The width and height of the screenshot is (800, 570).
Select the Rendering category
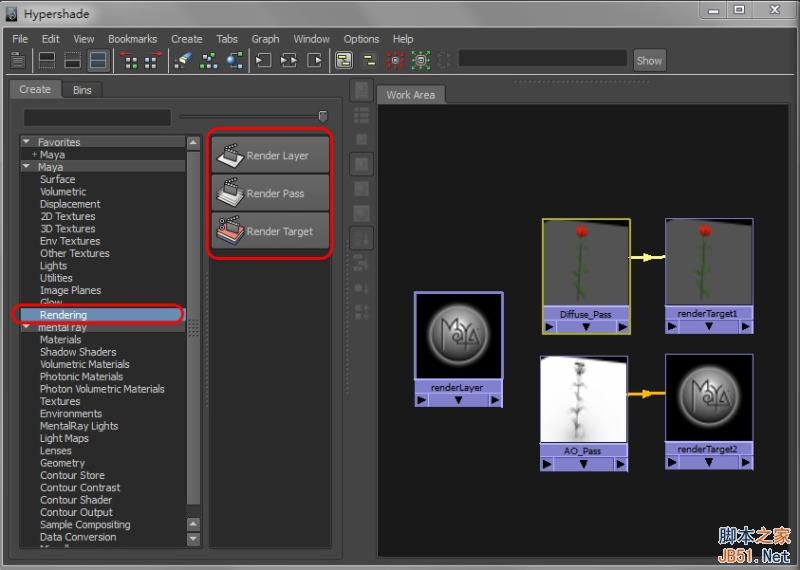pyautogui.click(x=103, y=315)
